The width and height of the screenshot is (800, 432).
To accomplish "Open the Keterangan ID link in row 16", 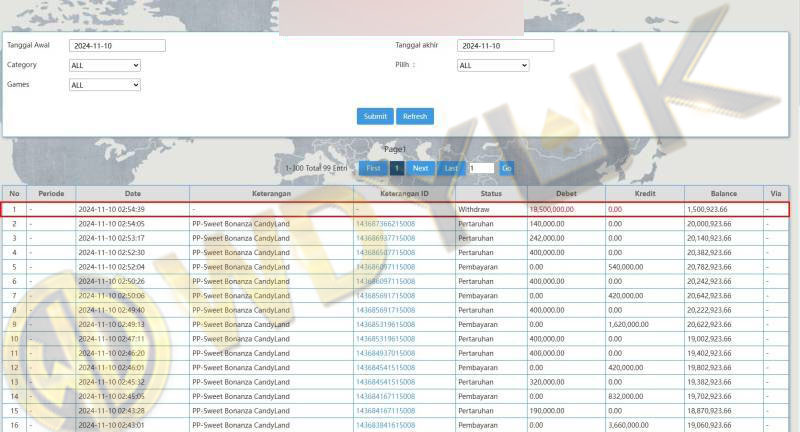I will click(x=385, y=425).
